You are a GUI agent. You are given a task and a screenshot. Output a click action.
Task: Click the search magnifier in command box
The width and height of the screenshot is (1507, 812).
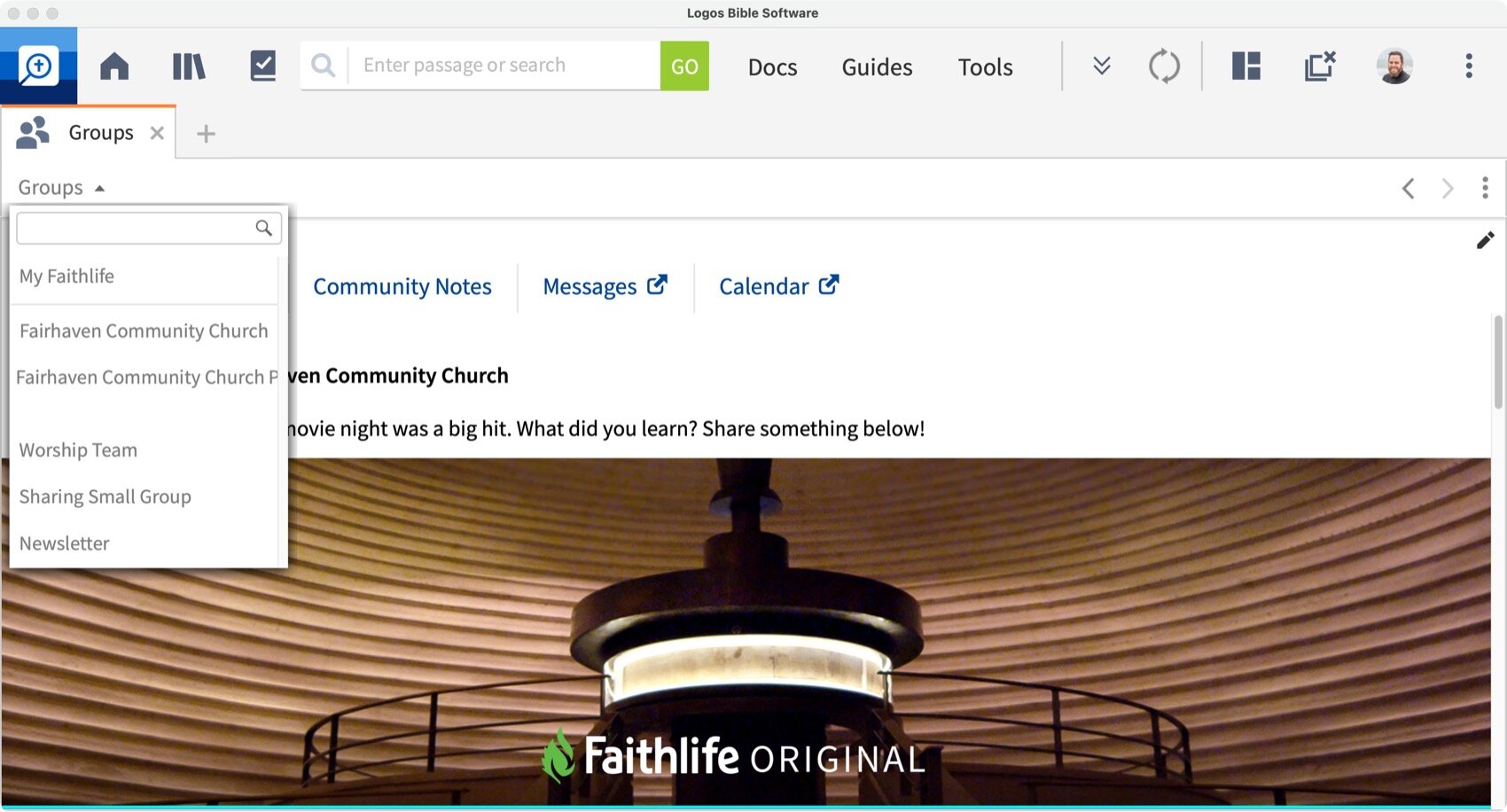click(324, 66)
